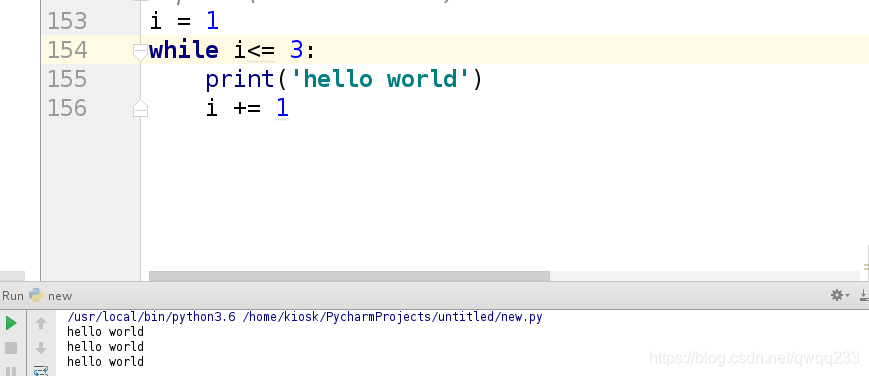Place cursor on 'i += 1' statement
This screenshot has height=376, width=869.
(x=247, y=108)
